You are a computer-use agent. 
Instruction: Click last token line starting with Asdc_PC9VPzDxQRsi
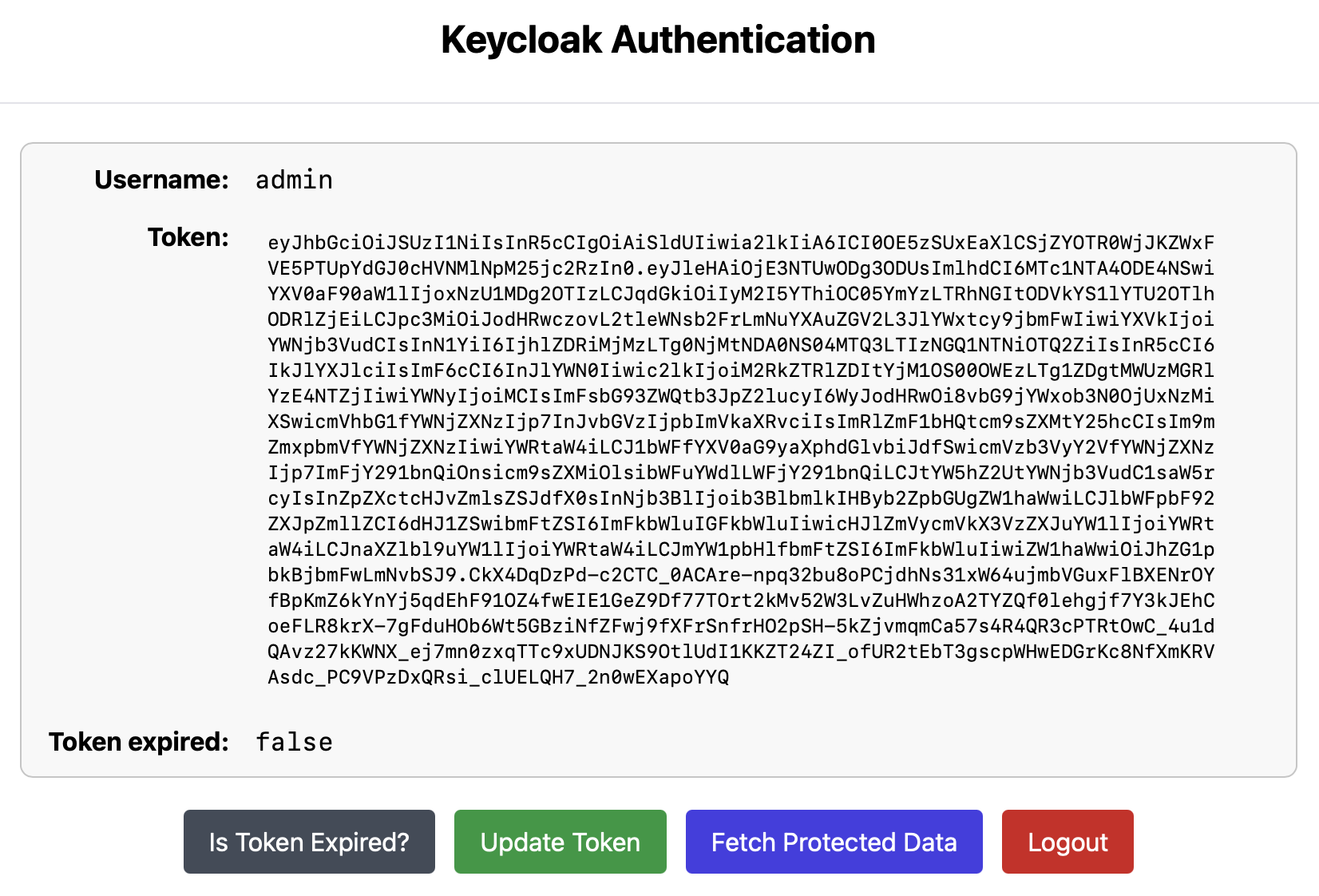click(498, 677)
